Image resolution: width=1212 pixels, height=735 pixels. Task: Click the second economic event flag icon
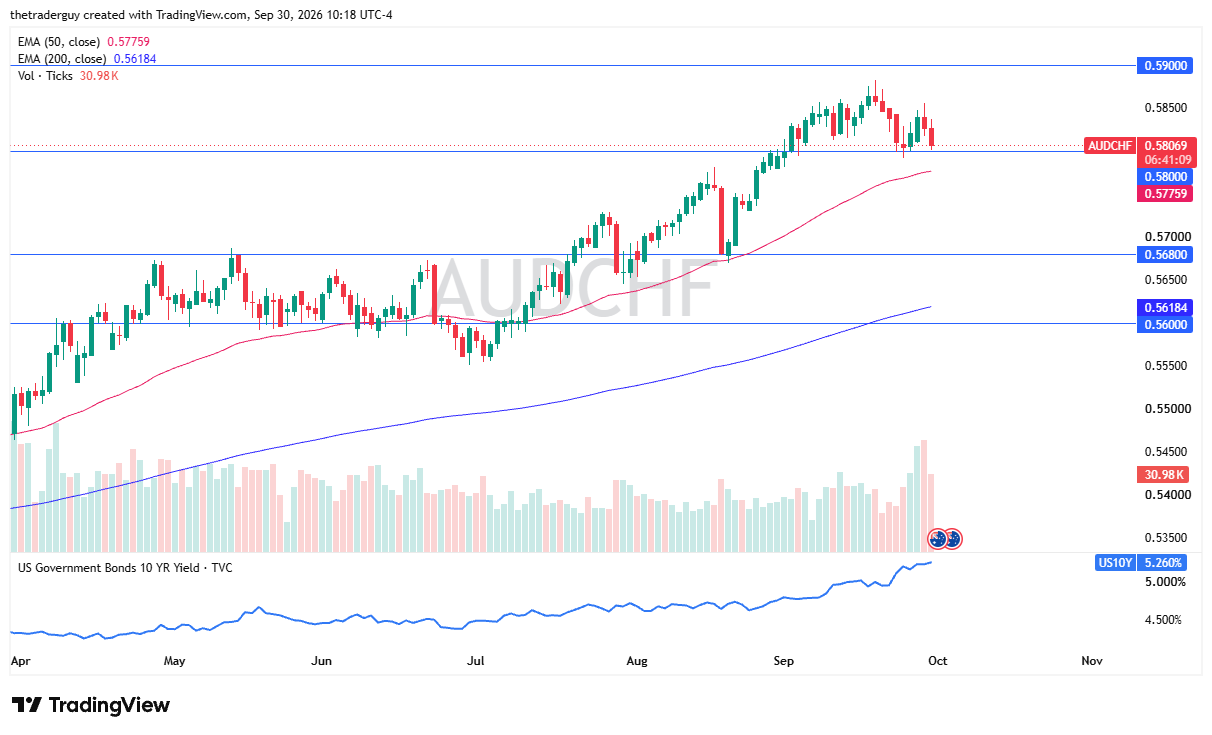(x=953, y=538)
